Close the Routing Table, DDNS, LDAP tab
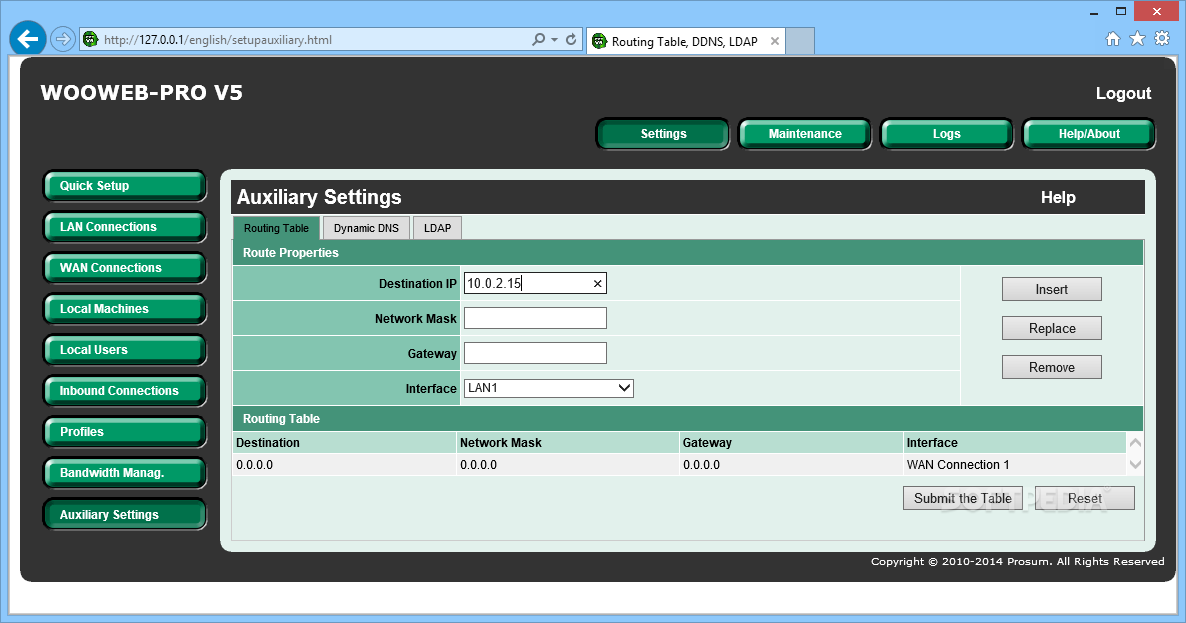 point(775,42)
